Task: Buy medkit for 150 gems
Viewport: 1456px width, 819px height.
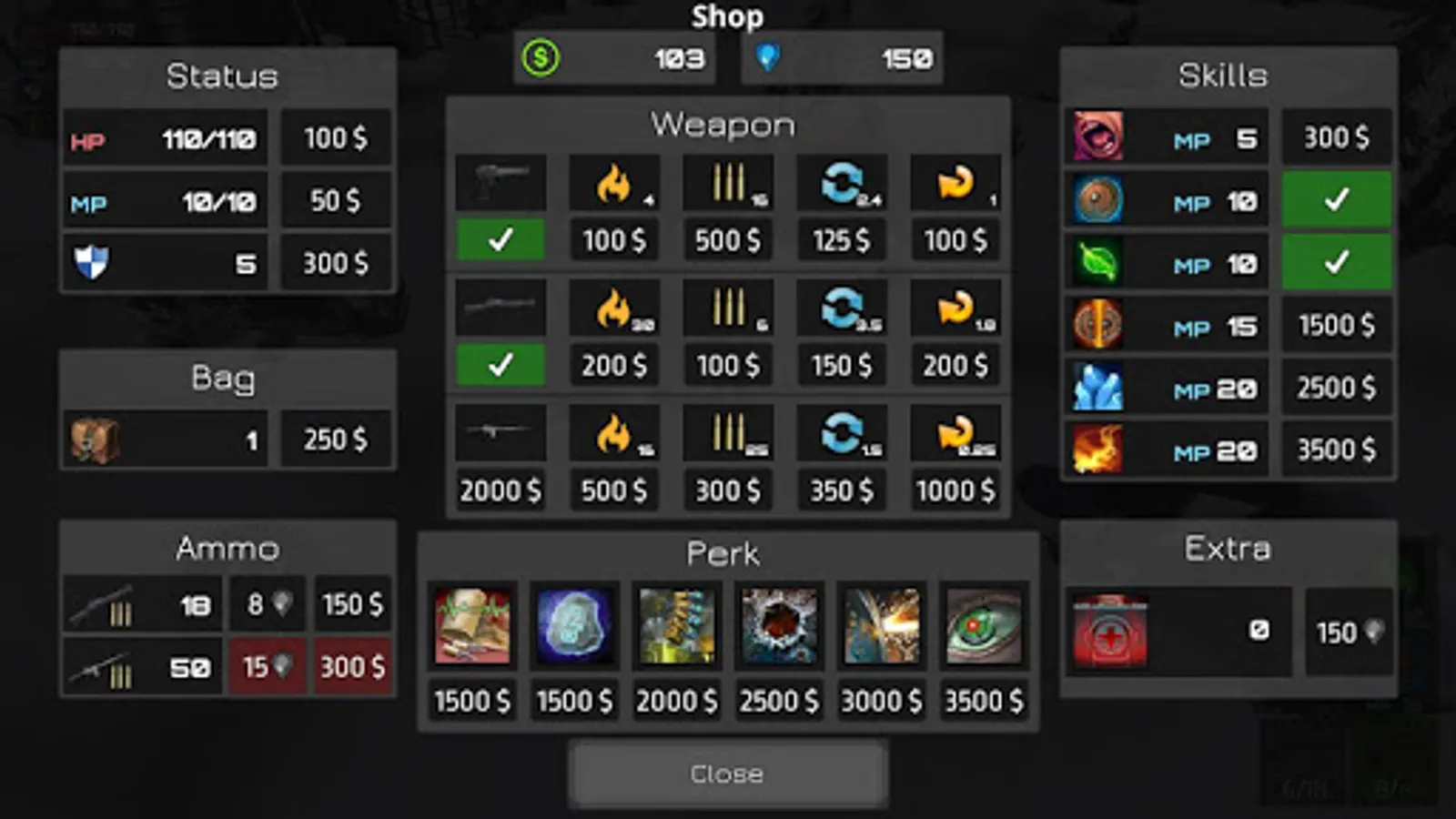Action: pos(1350,632)
